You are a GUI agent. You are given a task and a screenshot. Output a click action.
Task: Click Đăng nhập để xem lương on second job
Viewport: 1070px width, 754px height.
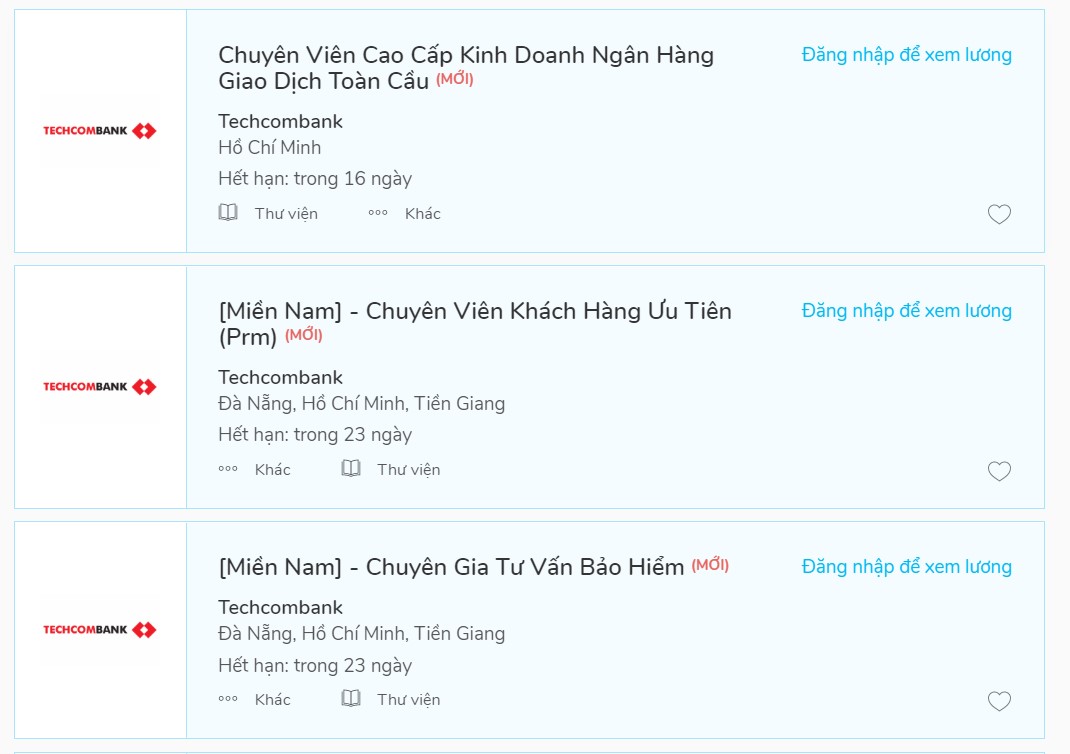(x=906, y=311)
